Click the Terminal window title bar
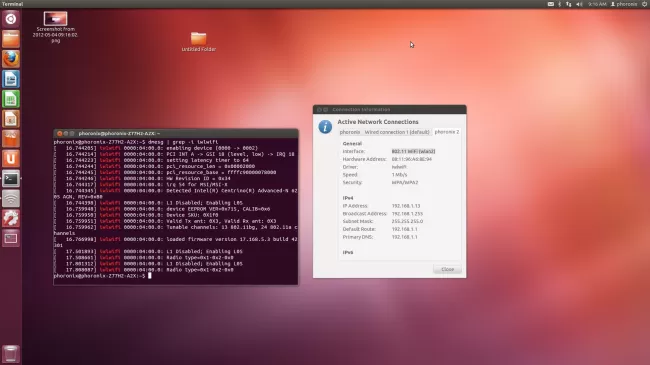650x365 pixels. coord(176,134)
